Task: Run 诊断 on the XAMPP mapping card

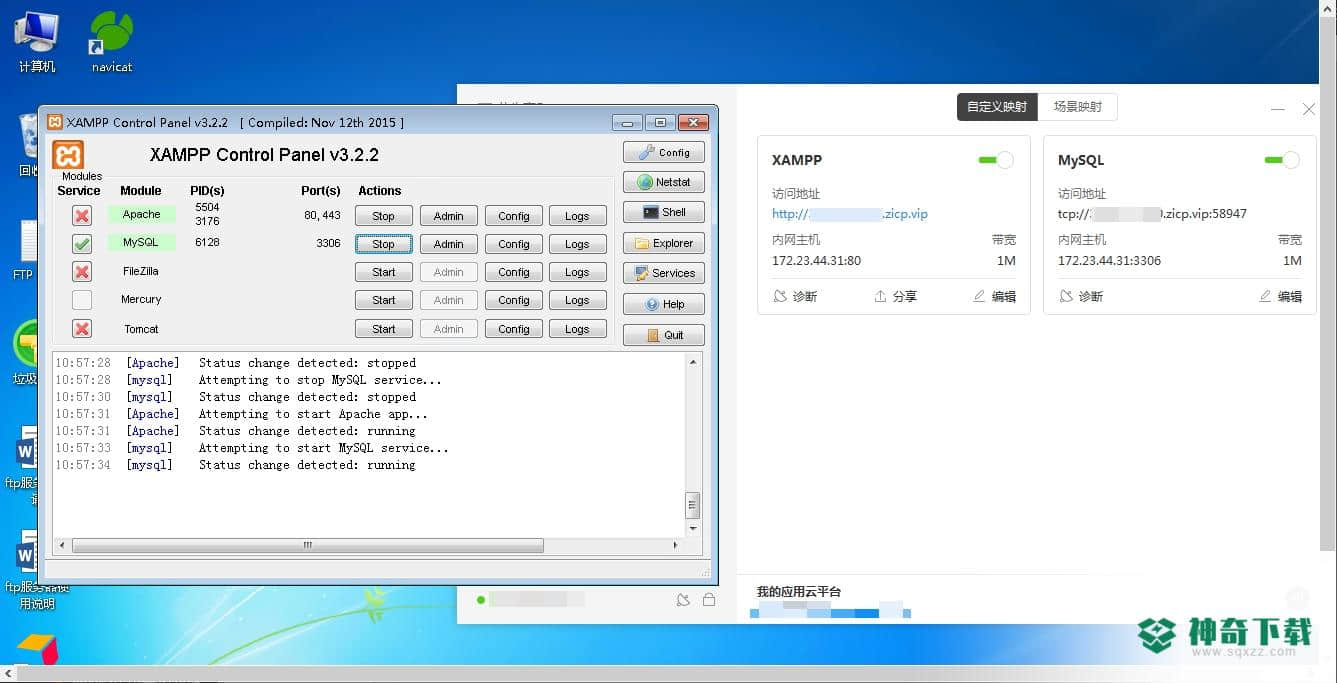Action: coord(795,296)
